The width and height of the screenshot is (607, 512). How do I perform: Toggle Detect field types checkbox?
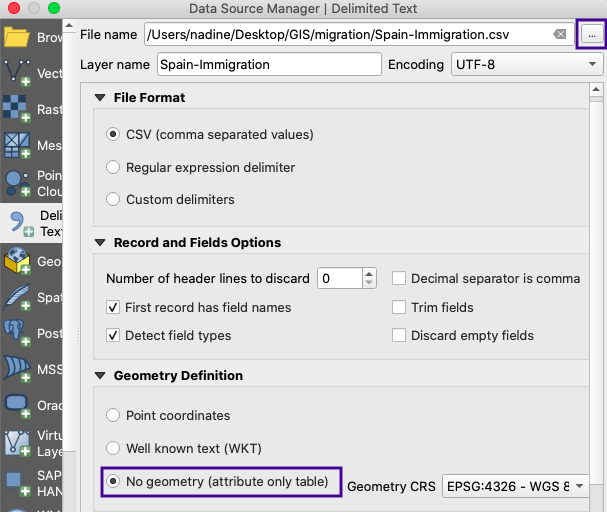pos(113,335)
